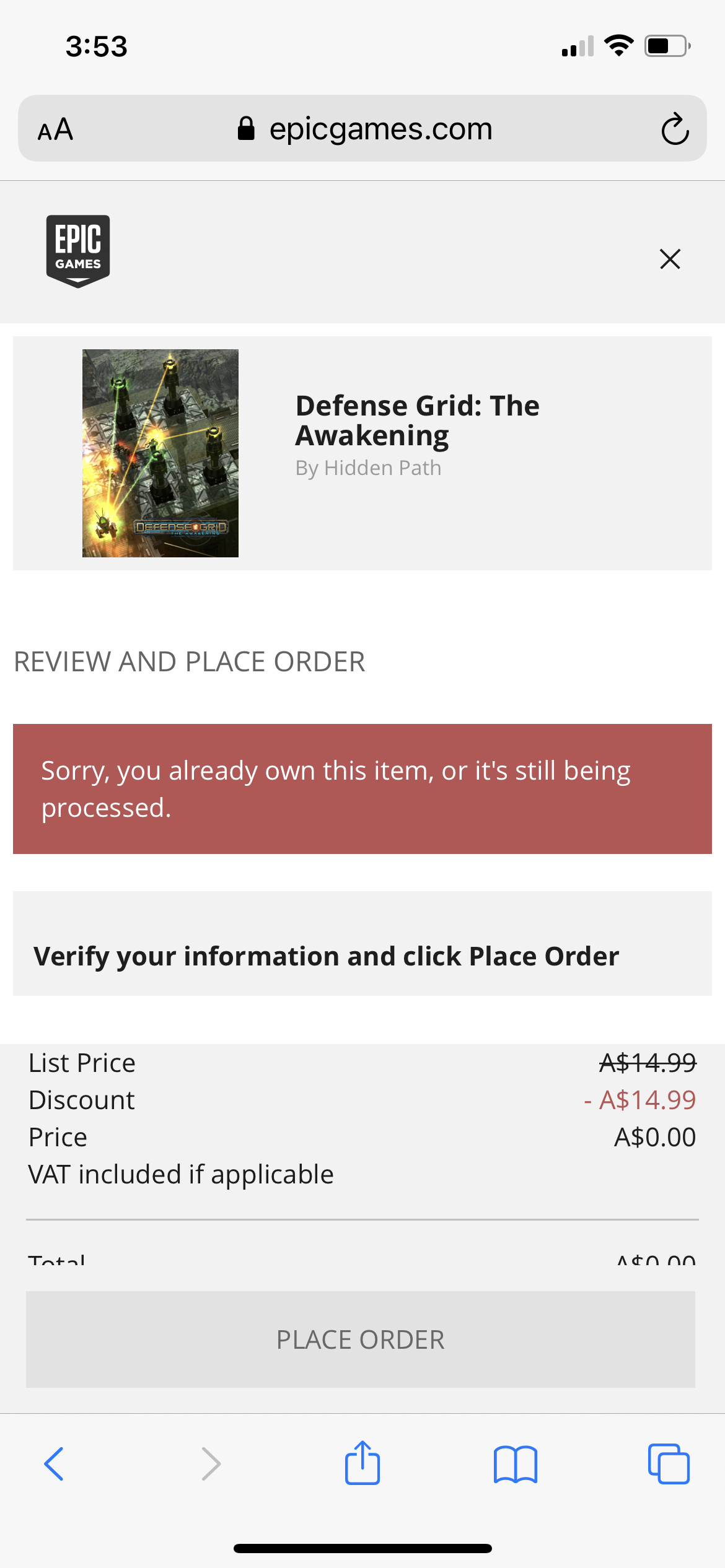Tap the epicgames.com address bar
Viewport: 725px width, 1568px height.
380,129
